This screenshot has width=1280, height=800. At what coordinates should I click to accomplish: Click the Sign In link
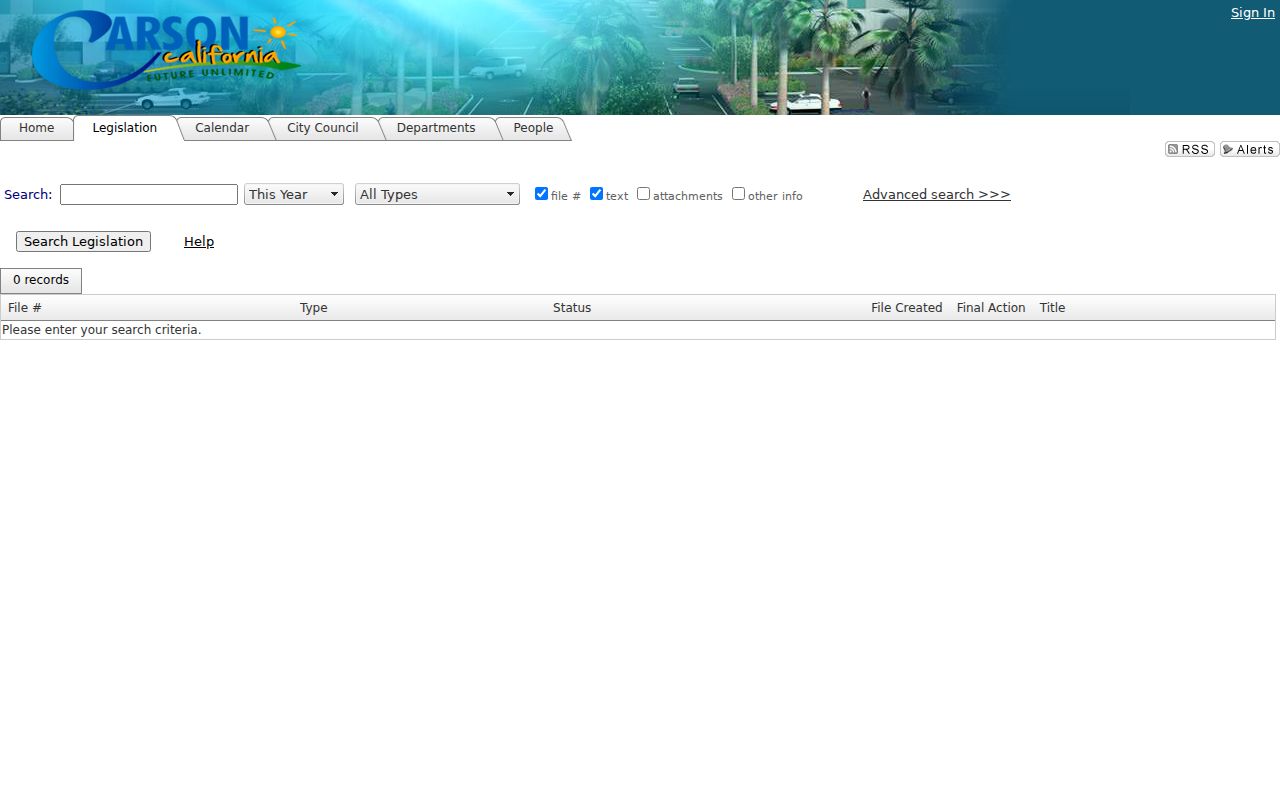(x=1253, y=13)
